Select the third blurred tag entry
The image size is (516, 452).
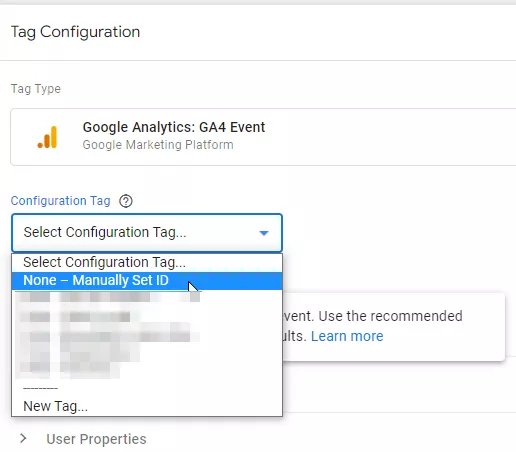[147, 336]
